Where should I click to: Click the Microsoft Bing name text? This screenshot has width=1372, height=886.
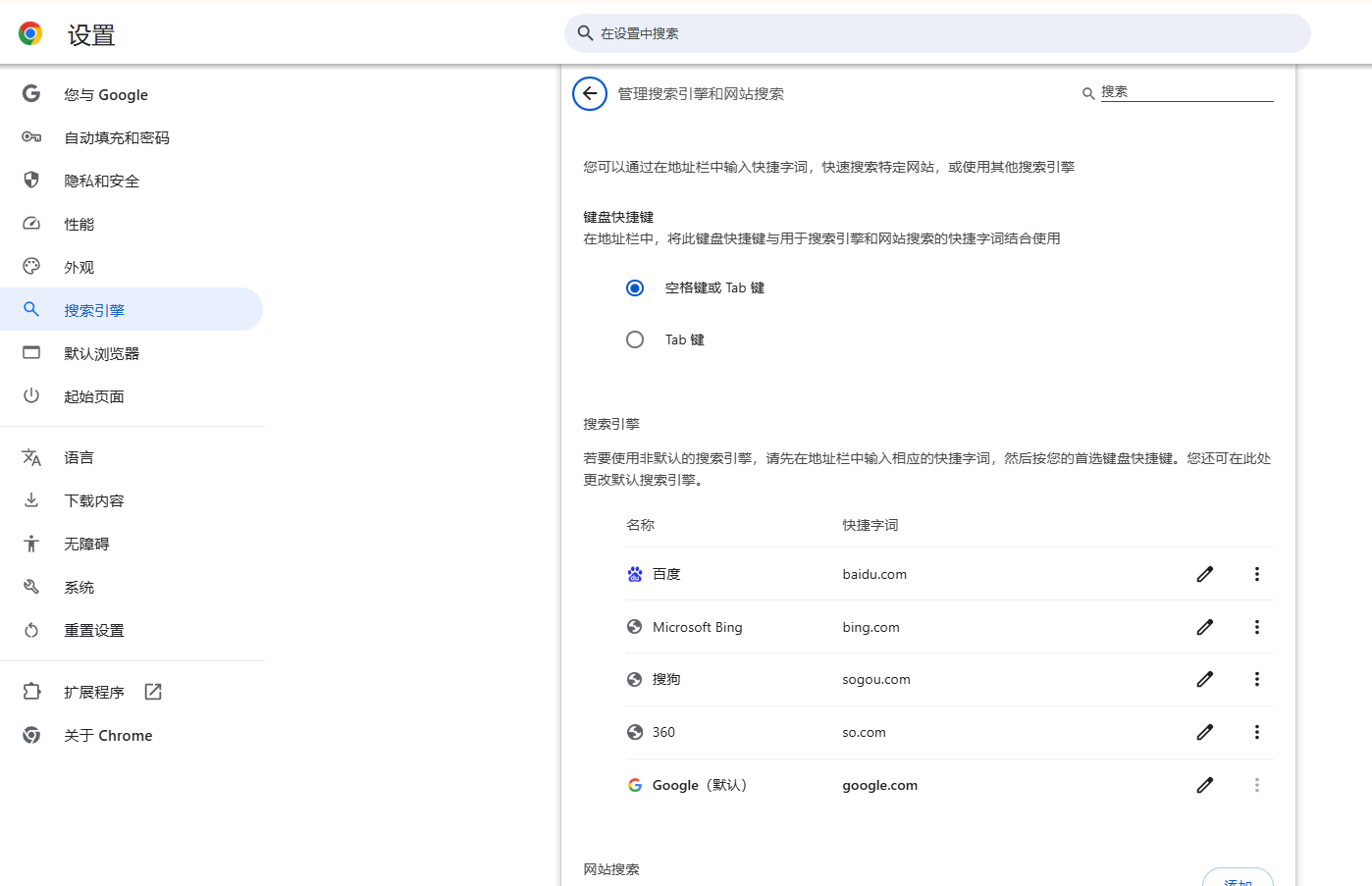[x=698, y=627]
